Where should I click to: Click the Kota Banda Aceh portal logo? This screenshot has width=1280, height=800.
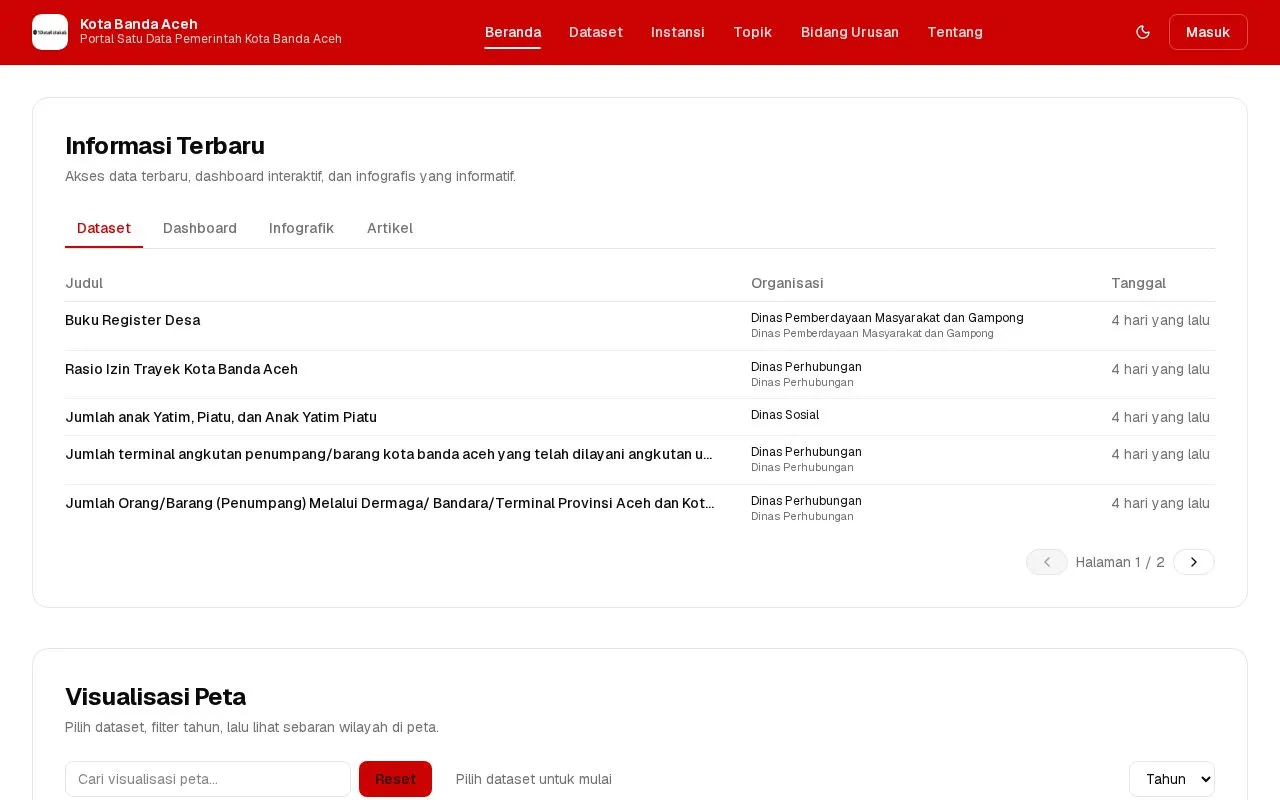click(x=50, y=32)
